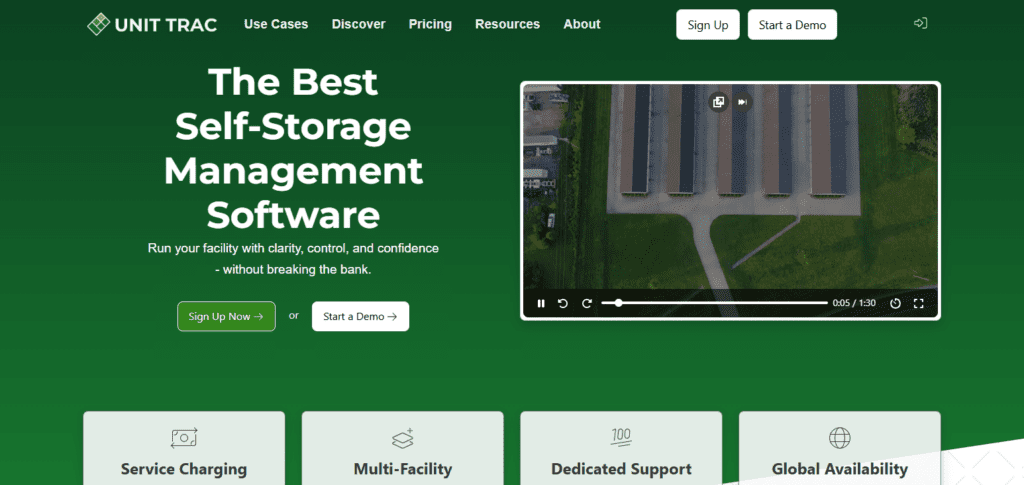Open the Discover menu
Screen dimensions: 1024x485
(x=359, y=24)
